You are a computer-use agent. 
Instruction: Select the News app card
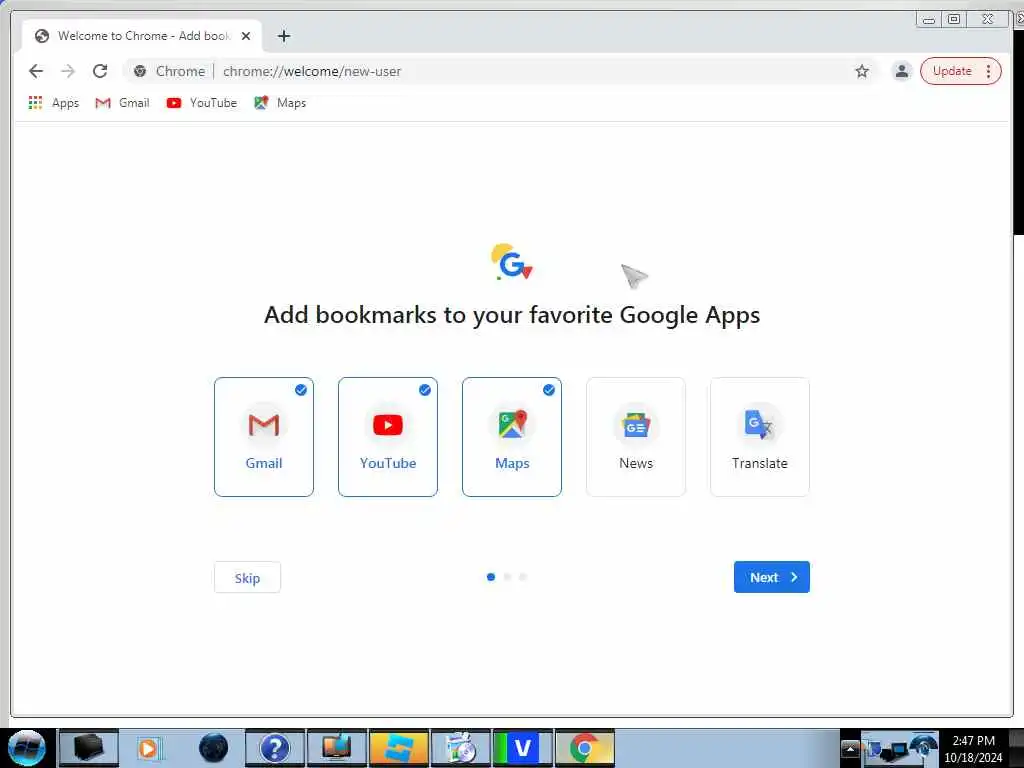(x=636, y=437)
